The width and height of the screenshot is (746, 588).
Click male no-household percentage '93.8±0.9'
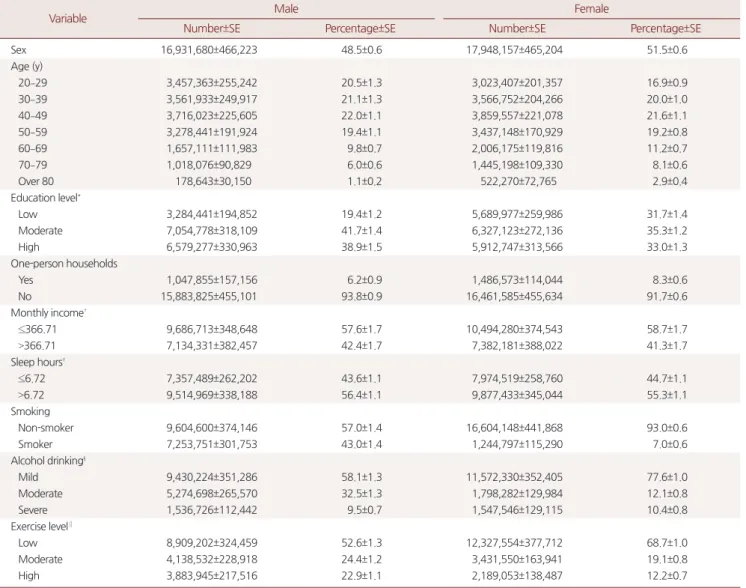click(362, 296)
